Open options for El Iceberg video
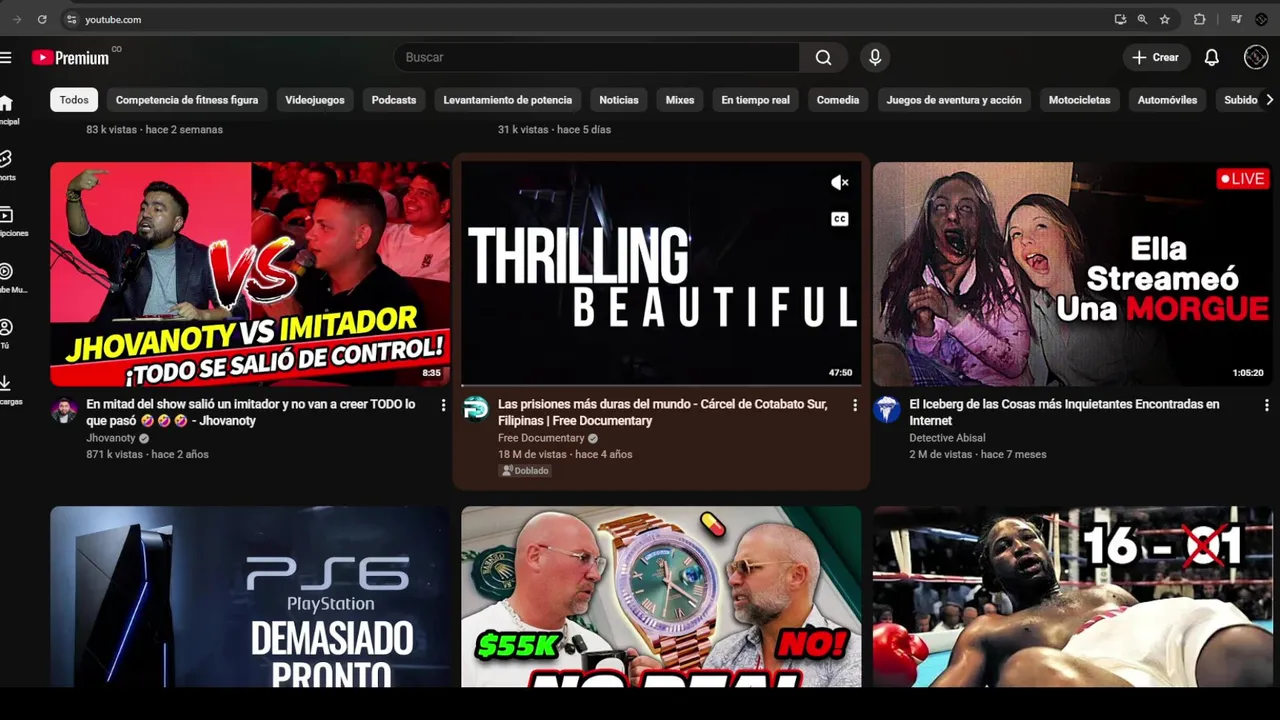Viewport: 1280px width, 720px height. coord(1266,405)
